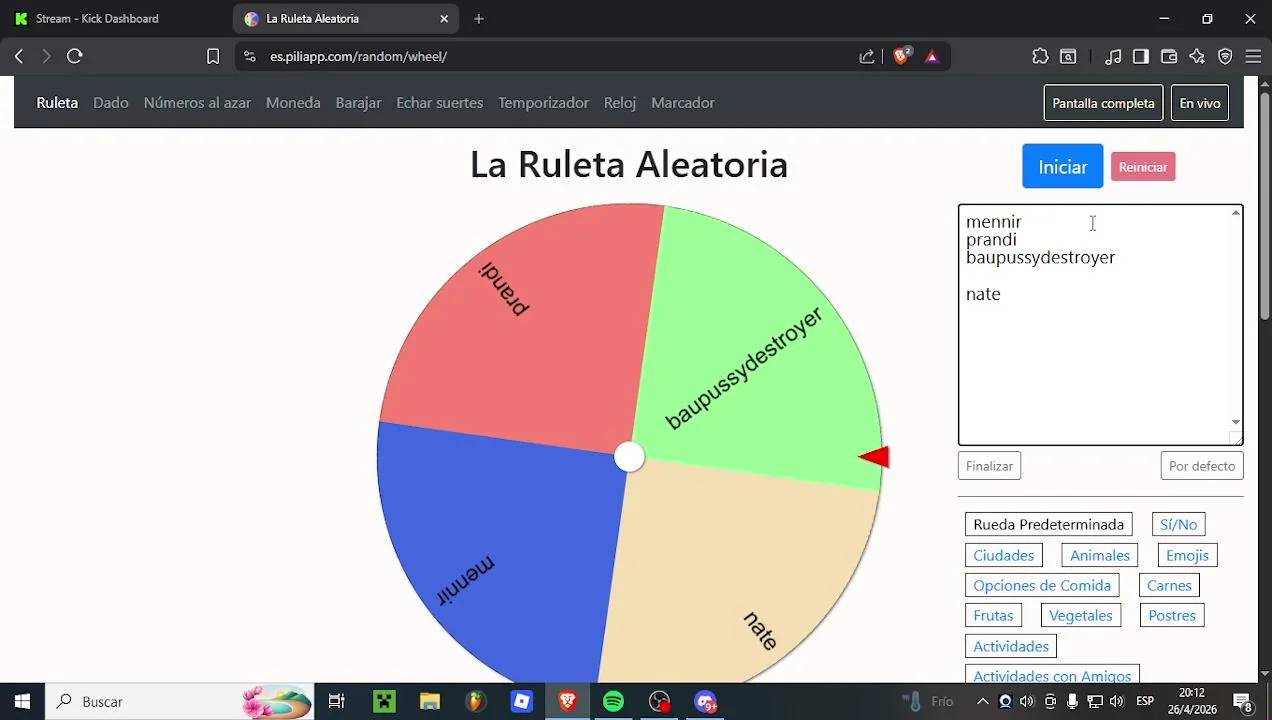Close the La Ruleta Aleatoria tab
This screenshot has height=720, width=1272.
coord(444,19)
